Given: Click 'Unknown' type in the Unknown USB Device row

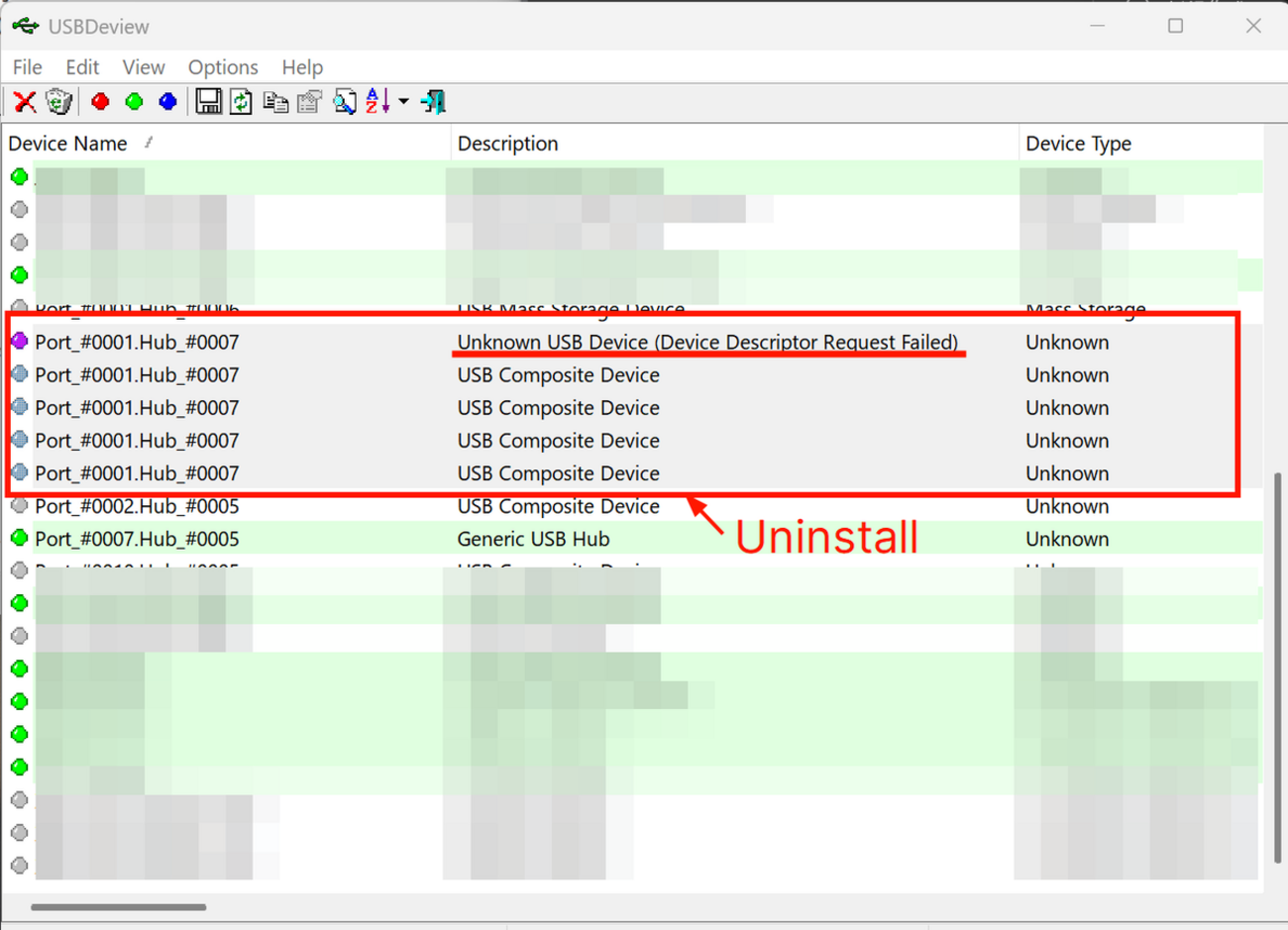Looking at the screenshot, I should pos(1067,342).
